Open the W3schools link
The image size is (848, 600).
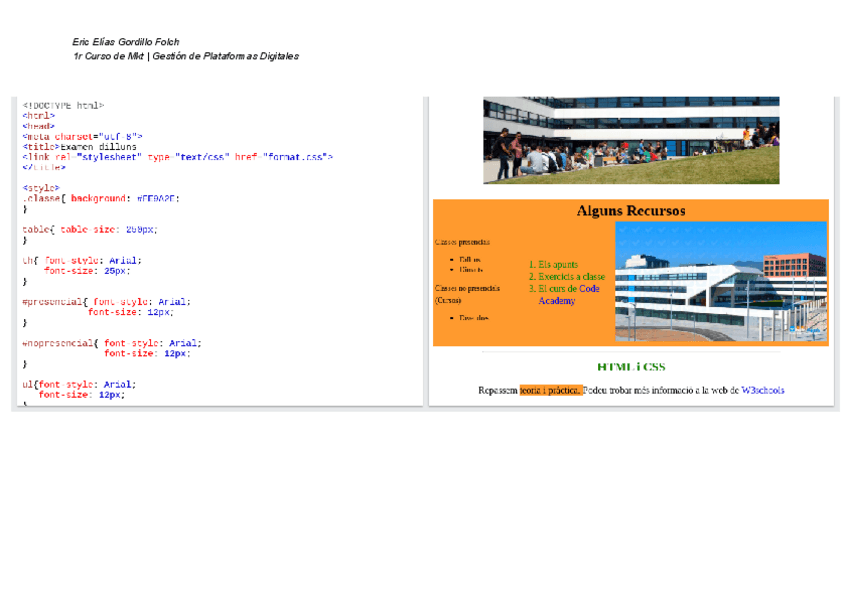(x=762, y=390)
